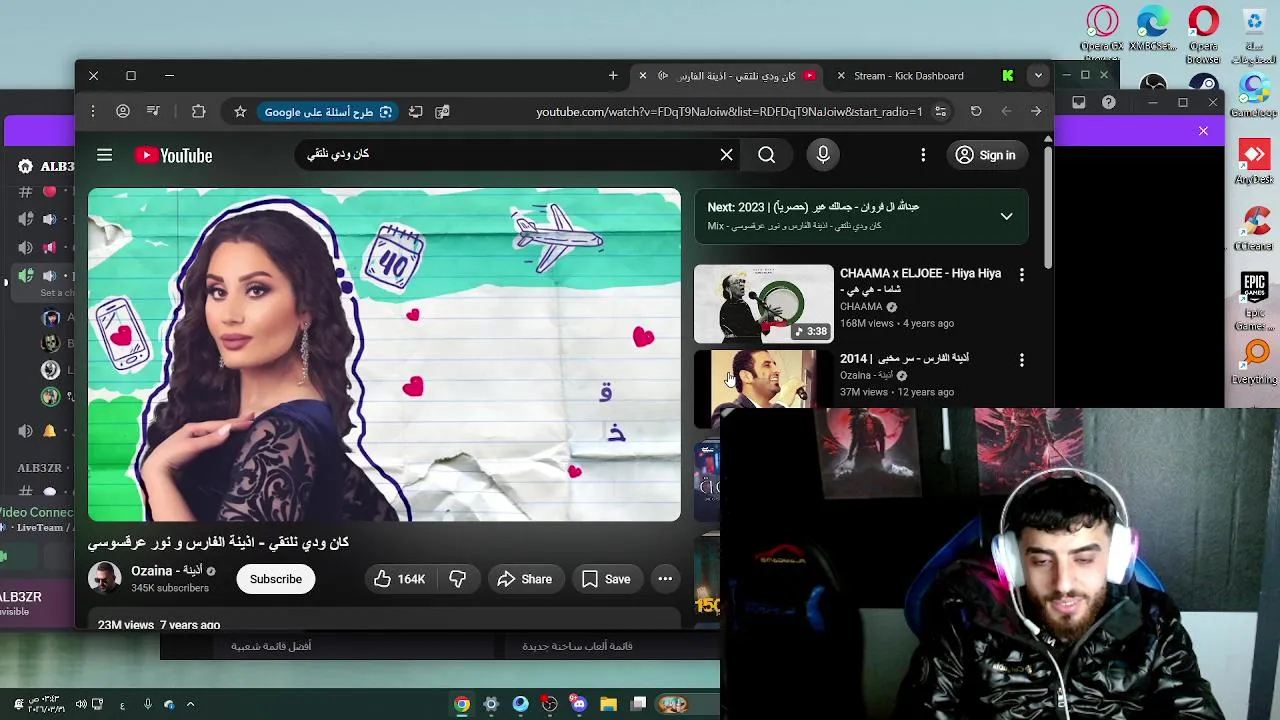The image size is (1280, 720).
Task: Click the YouTube search magnifier button
Action: click(x=766, y=155)
